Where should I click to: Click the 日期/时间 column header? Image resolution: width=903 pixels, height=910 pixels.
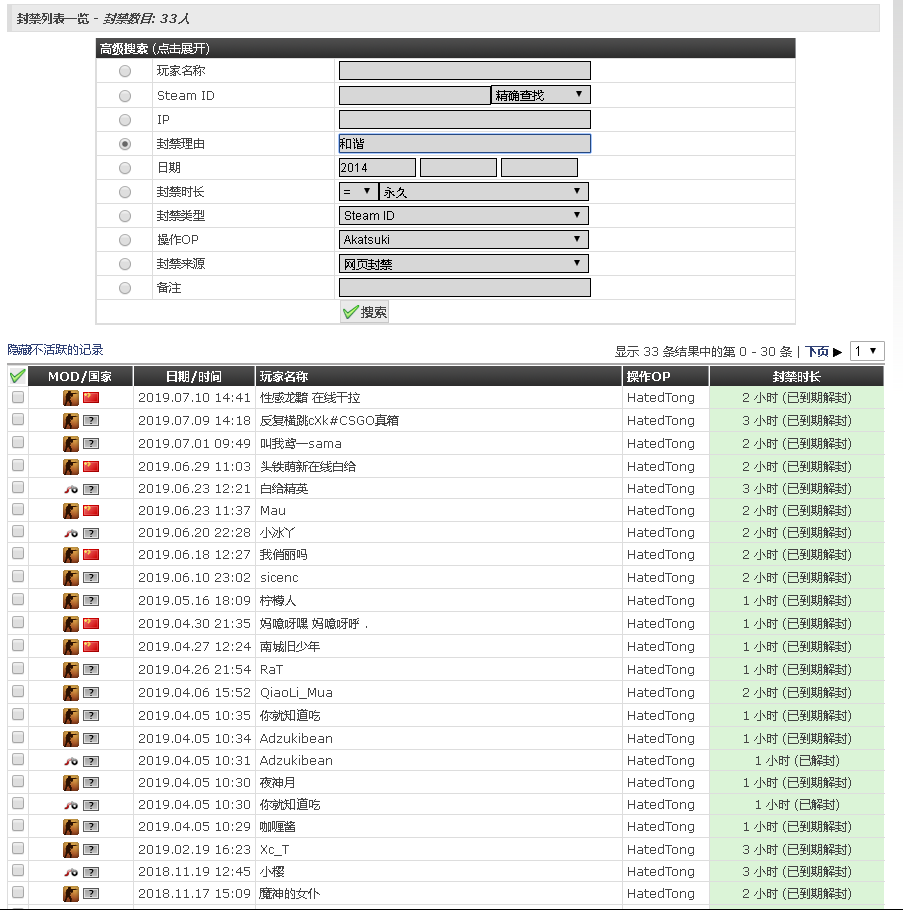click(x=194, y=377)
